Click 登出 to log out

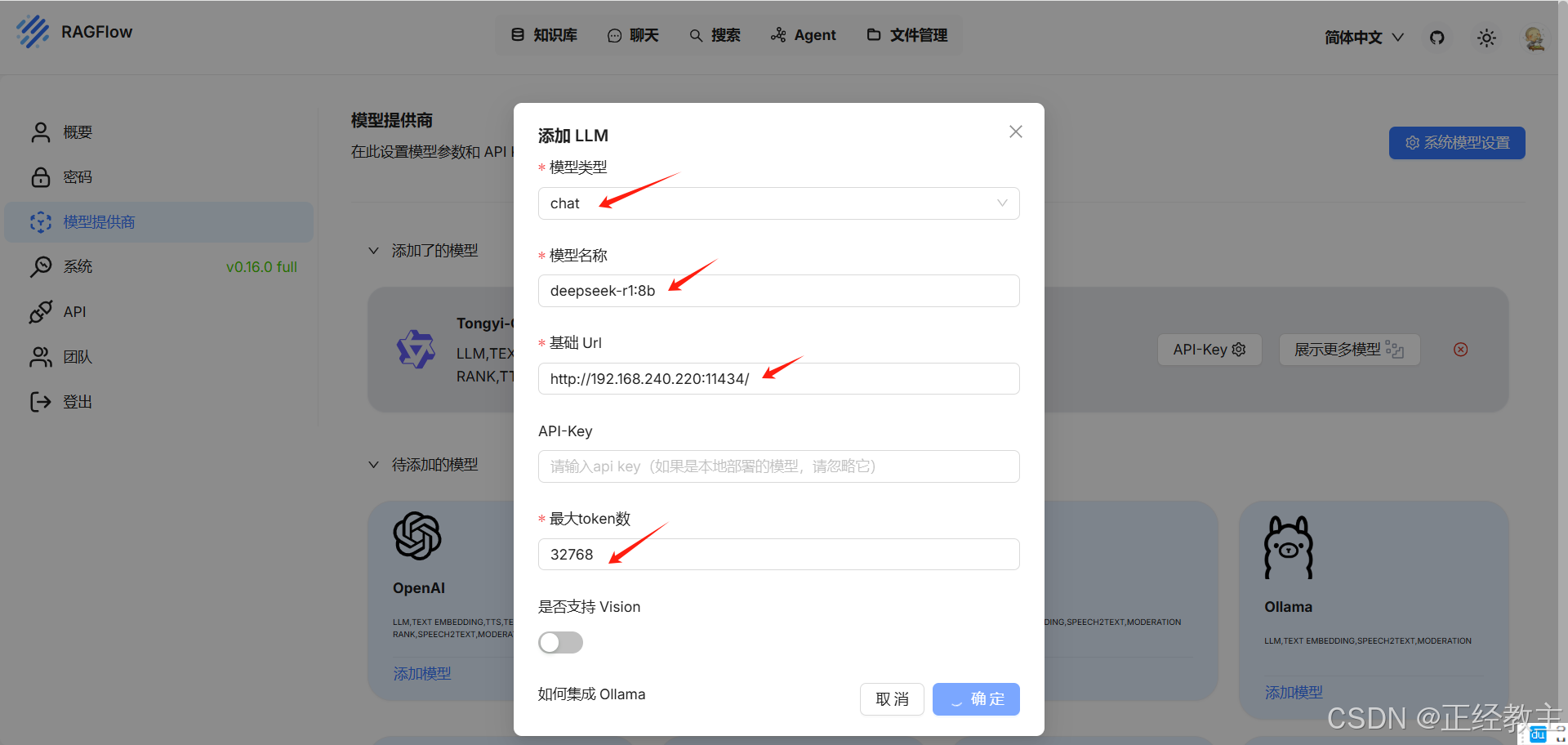pyautogui.click(x=159, y=402)
